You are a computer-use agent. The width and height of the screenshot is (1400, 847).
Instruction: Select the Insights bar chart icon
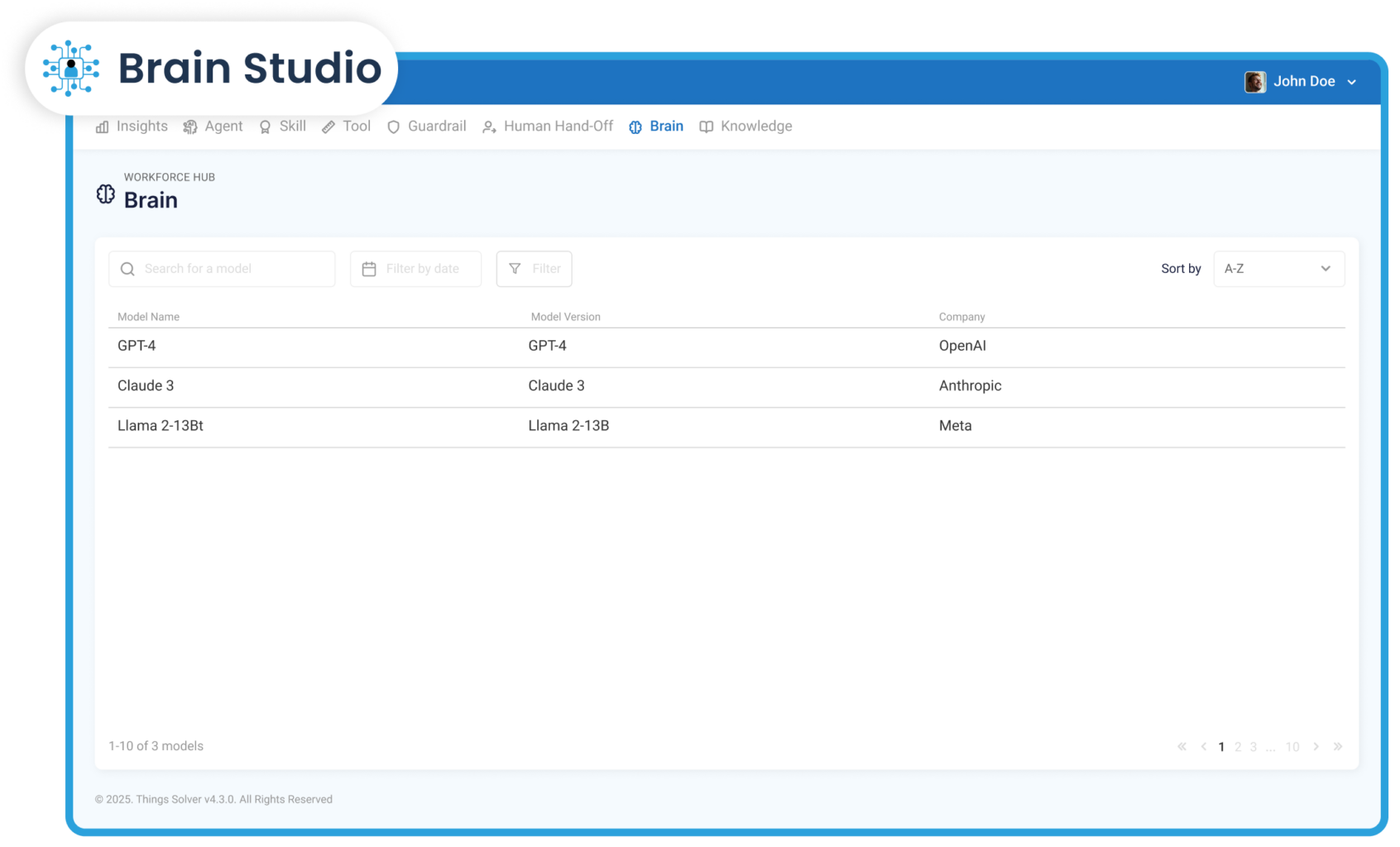point(102,127)
